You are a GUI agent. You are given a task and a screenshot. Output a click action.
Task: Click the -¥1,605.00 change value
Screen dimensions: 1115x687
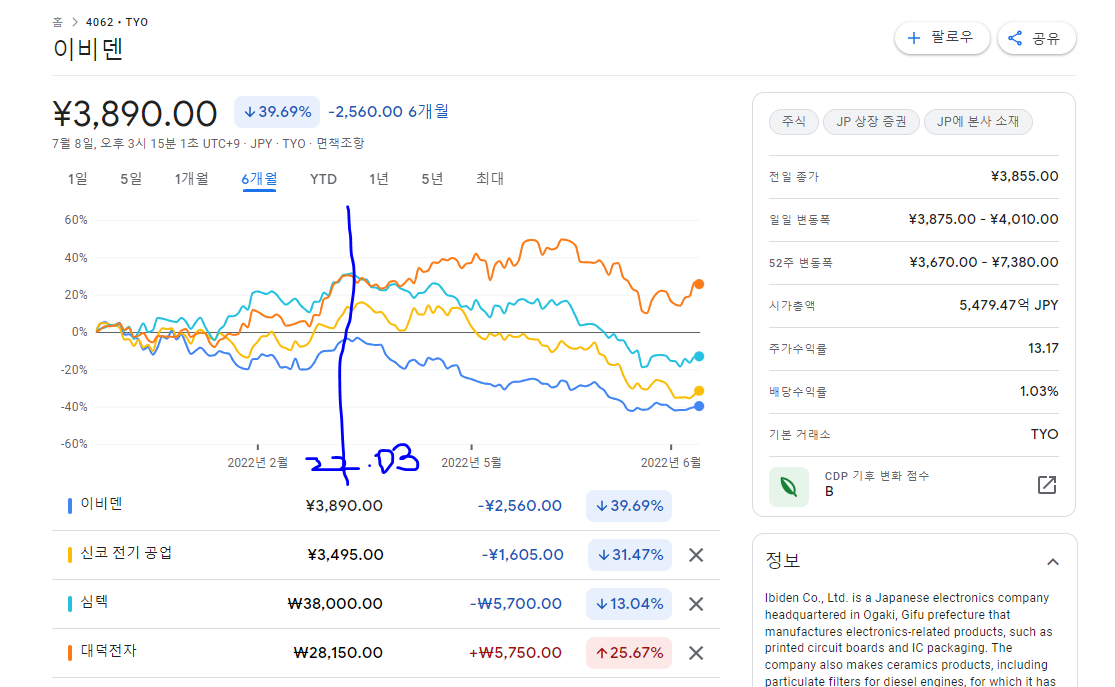(x=523, y=555)
